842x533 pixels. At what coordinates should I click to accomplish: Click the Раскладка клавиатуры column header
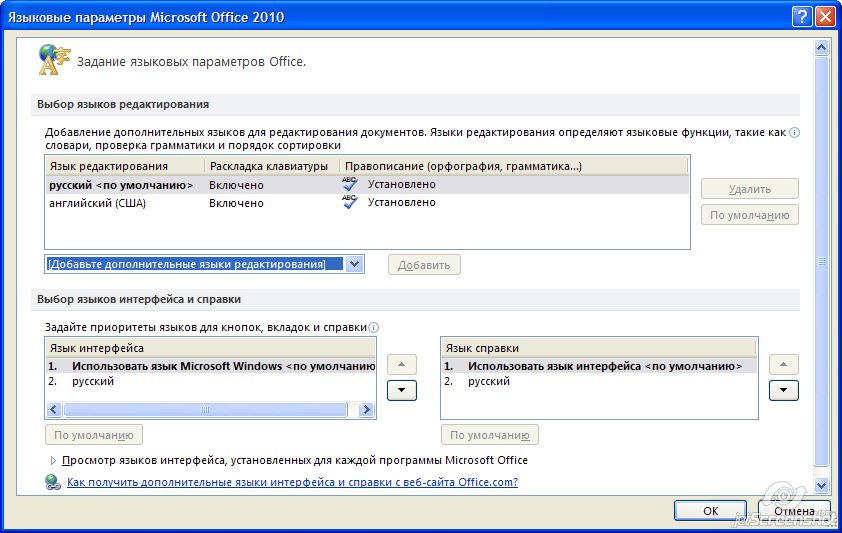(x=272, y=166)
